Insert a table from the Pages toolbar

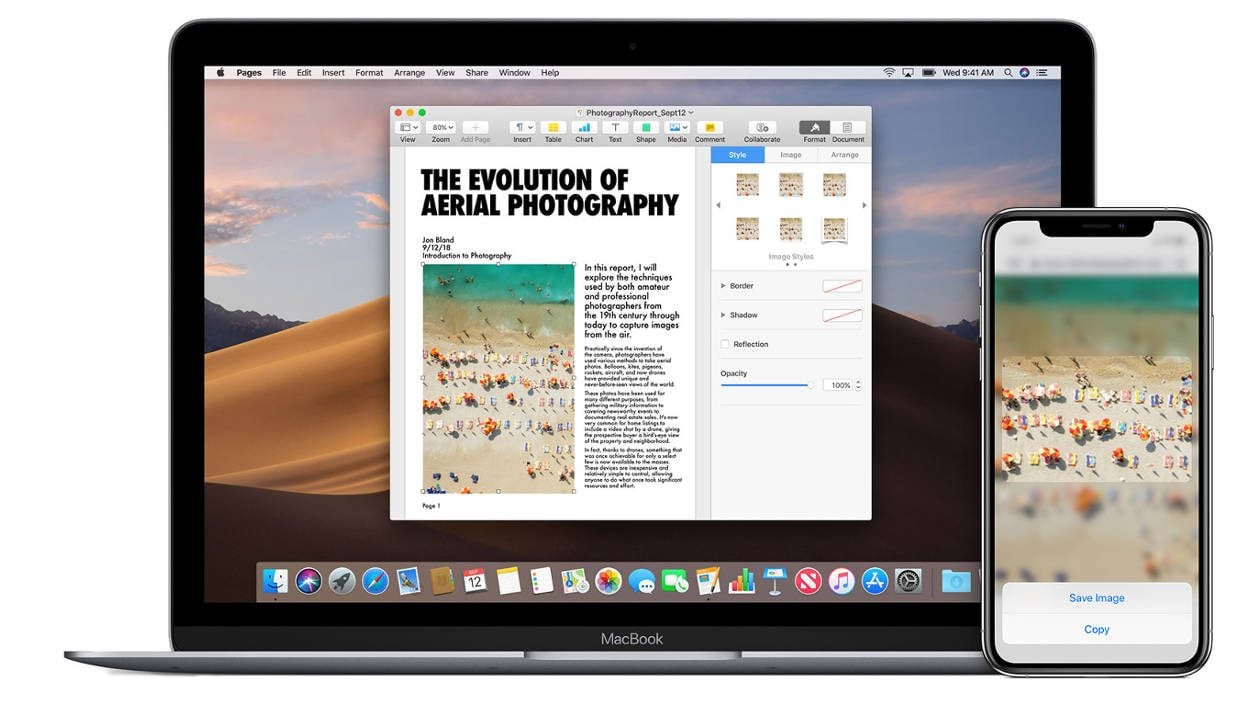pos(553,128)
